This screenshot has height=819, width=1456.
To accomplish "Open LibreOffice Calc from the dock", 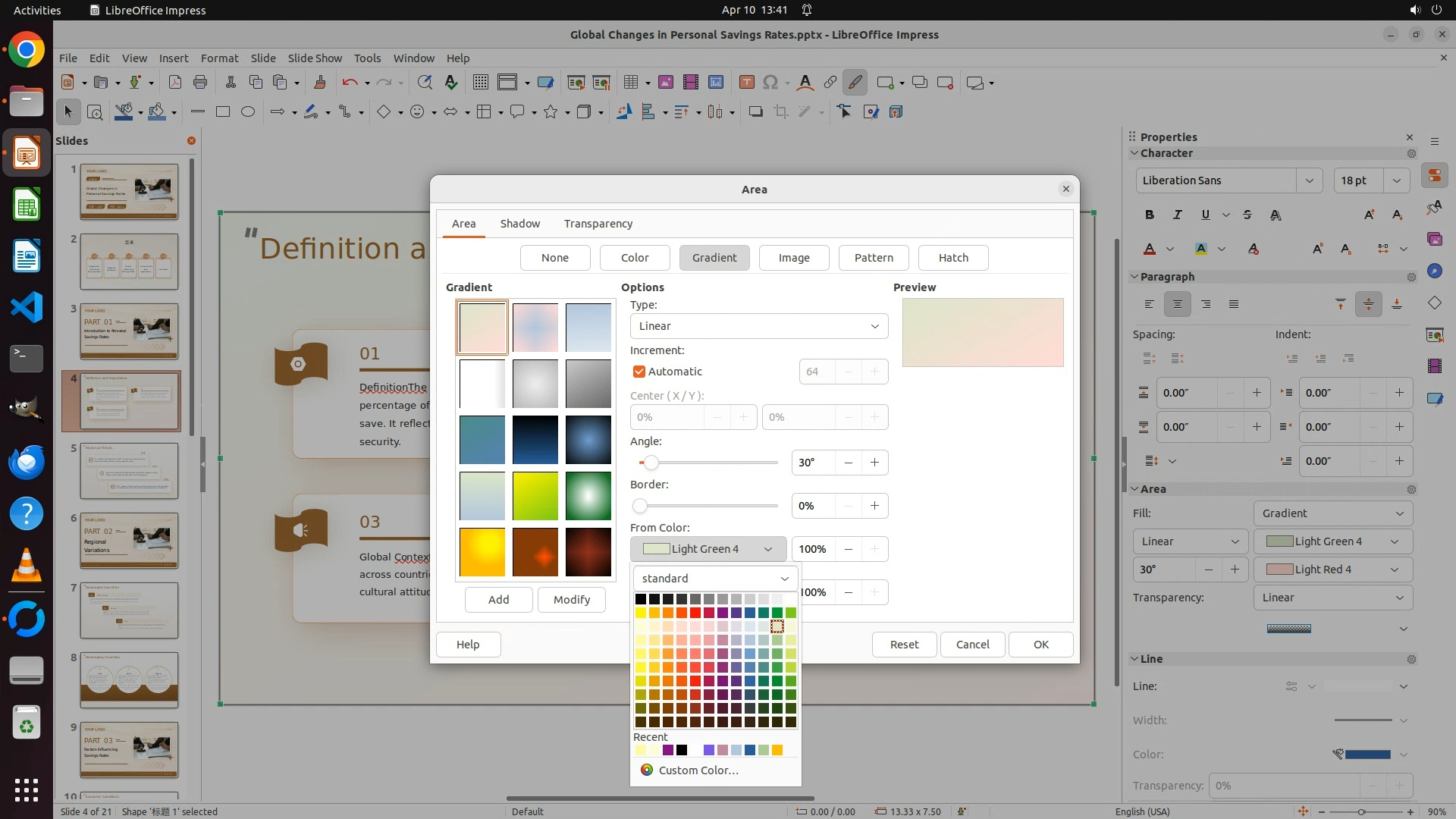I will (27, 205).
